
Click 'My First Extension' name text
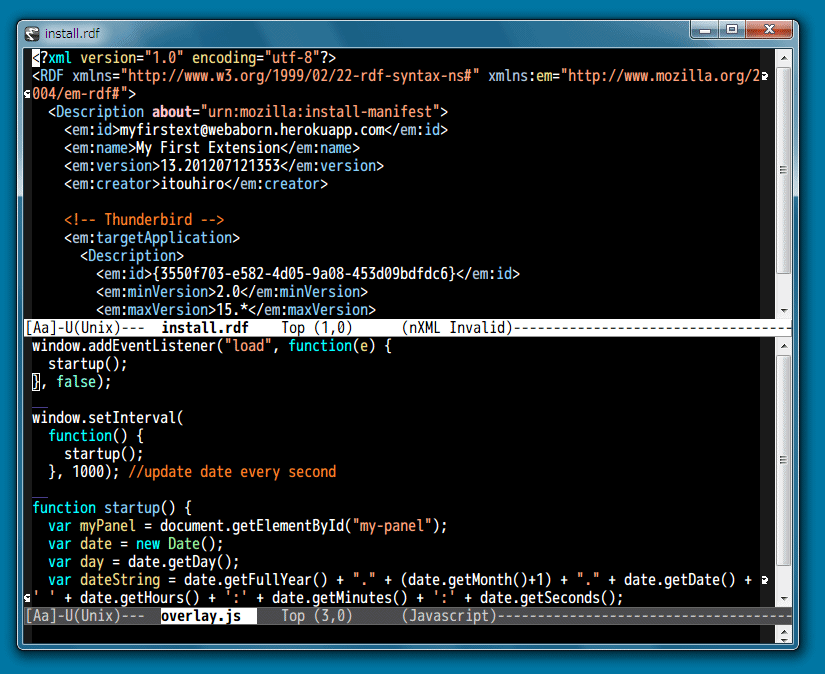208,148
